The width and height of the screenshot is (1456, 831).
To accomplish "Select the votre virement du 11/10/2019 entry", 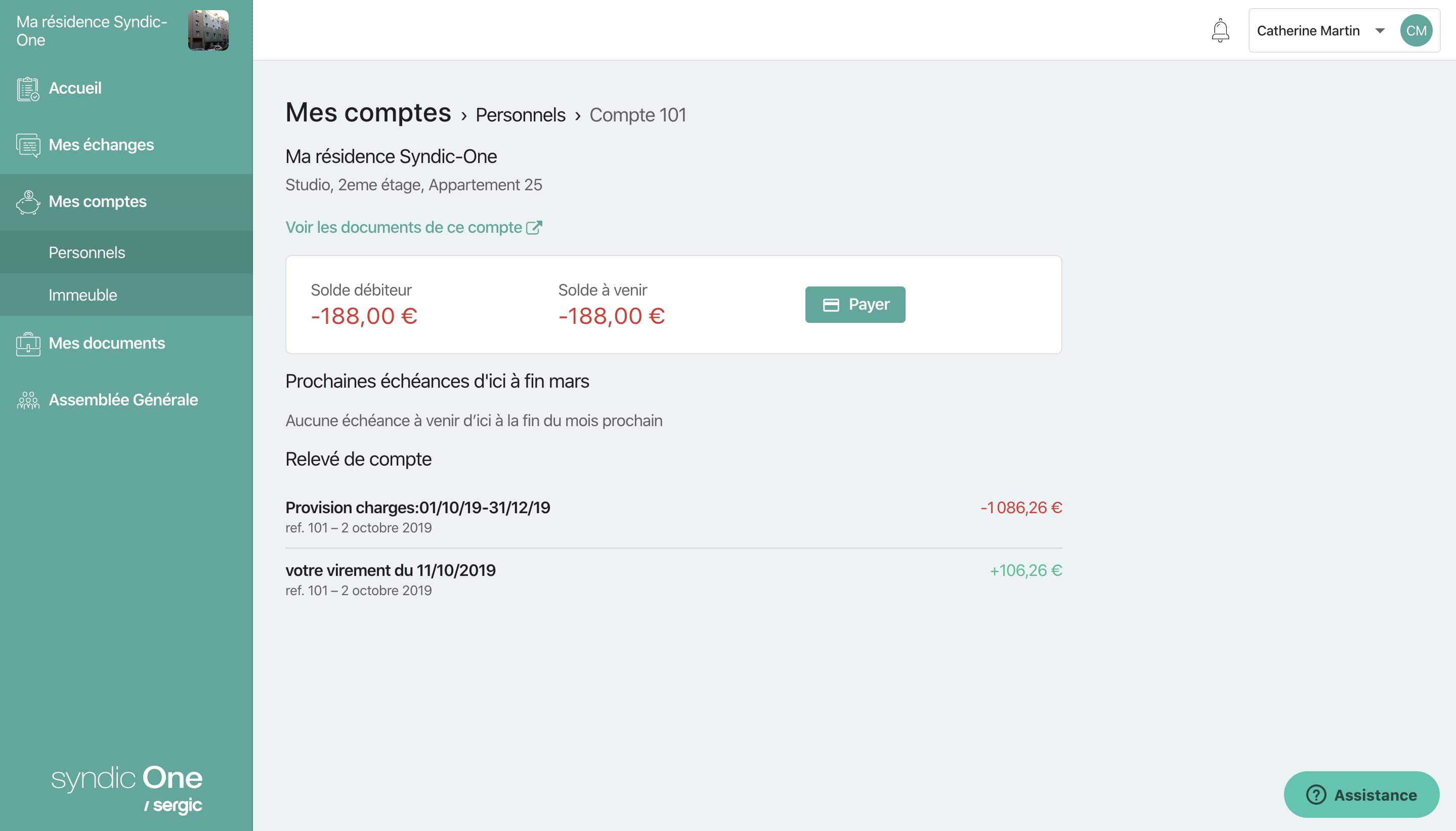I will [673, 579].
